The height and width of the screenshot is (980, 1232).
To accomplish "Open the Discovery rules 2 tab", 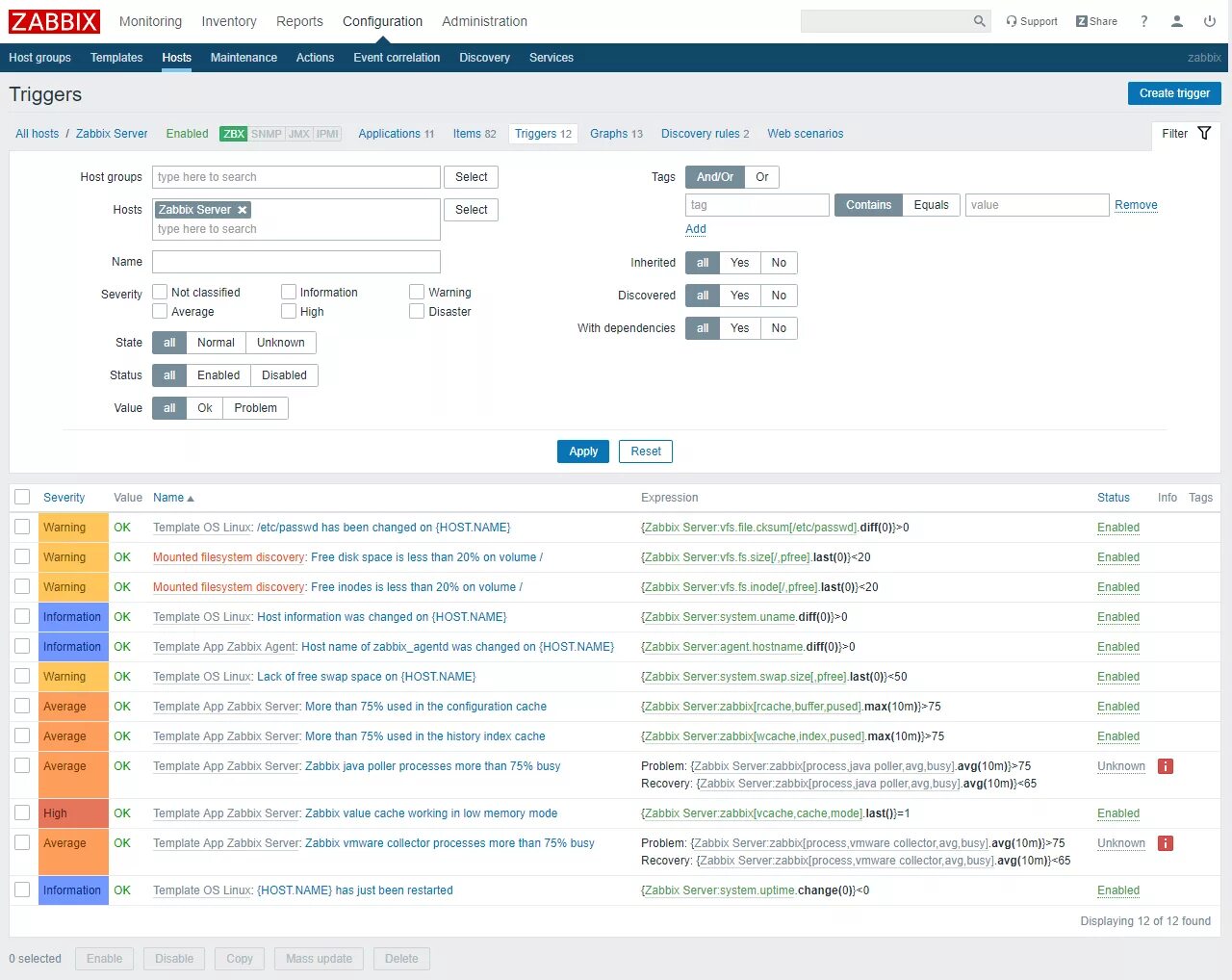I will 705,134.
